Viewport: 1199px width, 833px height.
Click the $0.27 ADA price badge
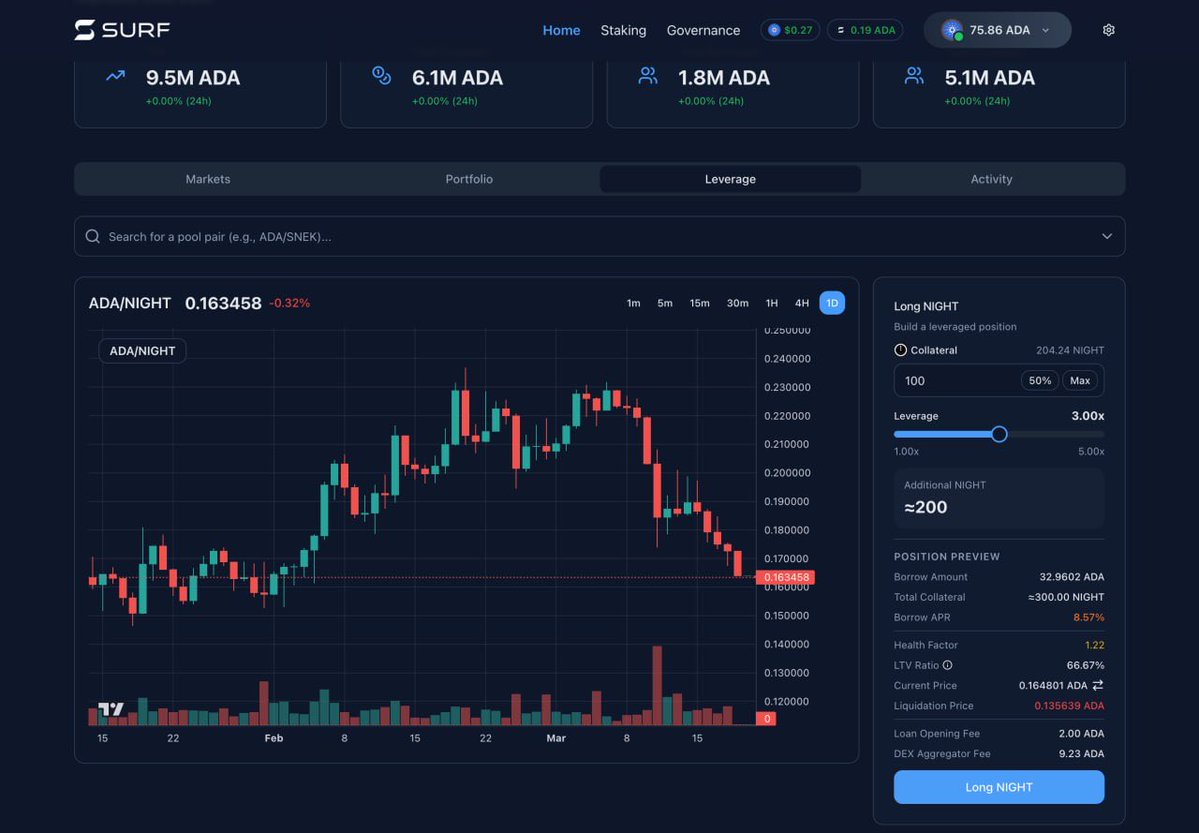click(790, 30)
